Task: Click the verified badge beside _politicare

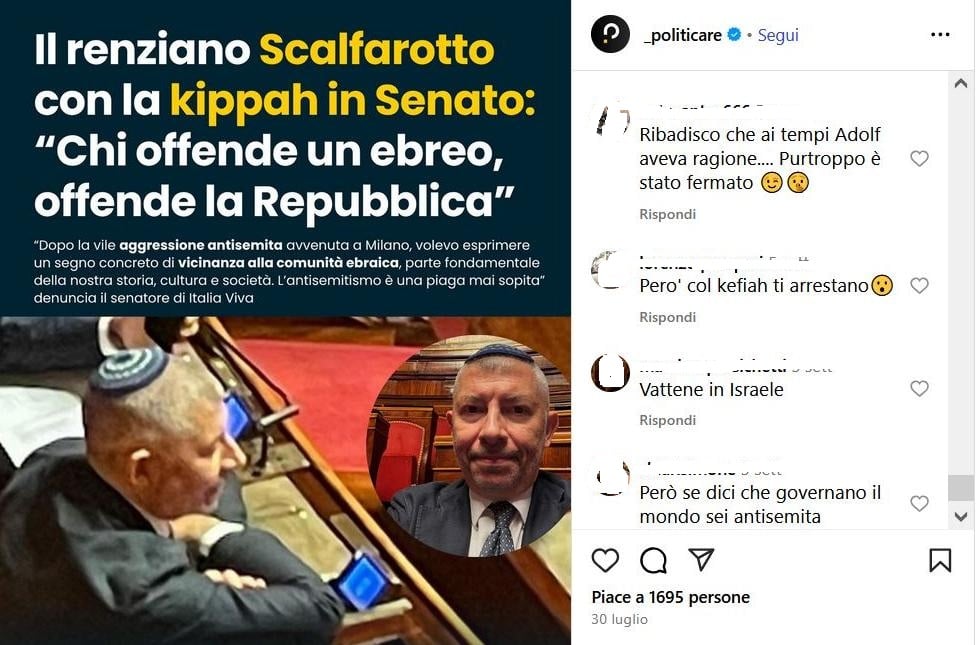Action: [x=734, y=34]
